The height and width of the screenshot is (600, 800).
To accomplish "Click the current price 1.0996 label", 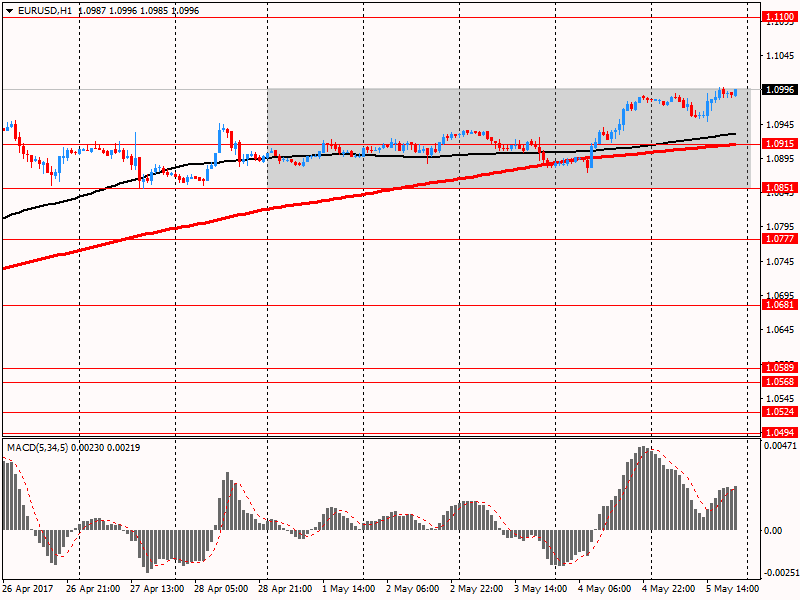I will tap(779, 90).
